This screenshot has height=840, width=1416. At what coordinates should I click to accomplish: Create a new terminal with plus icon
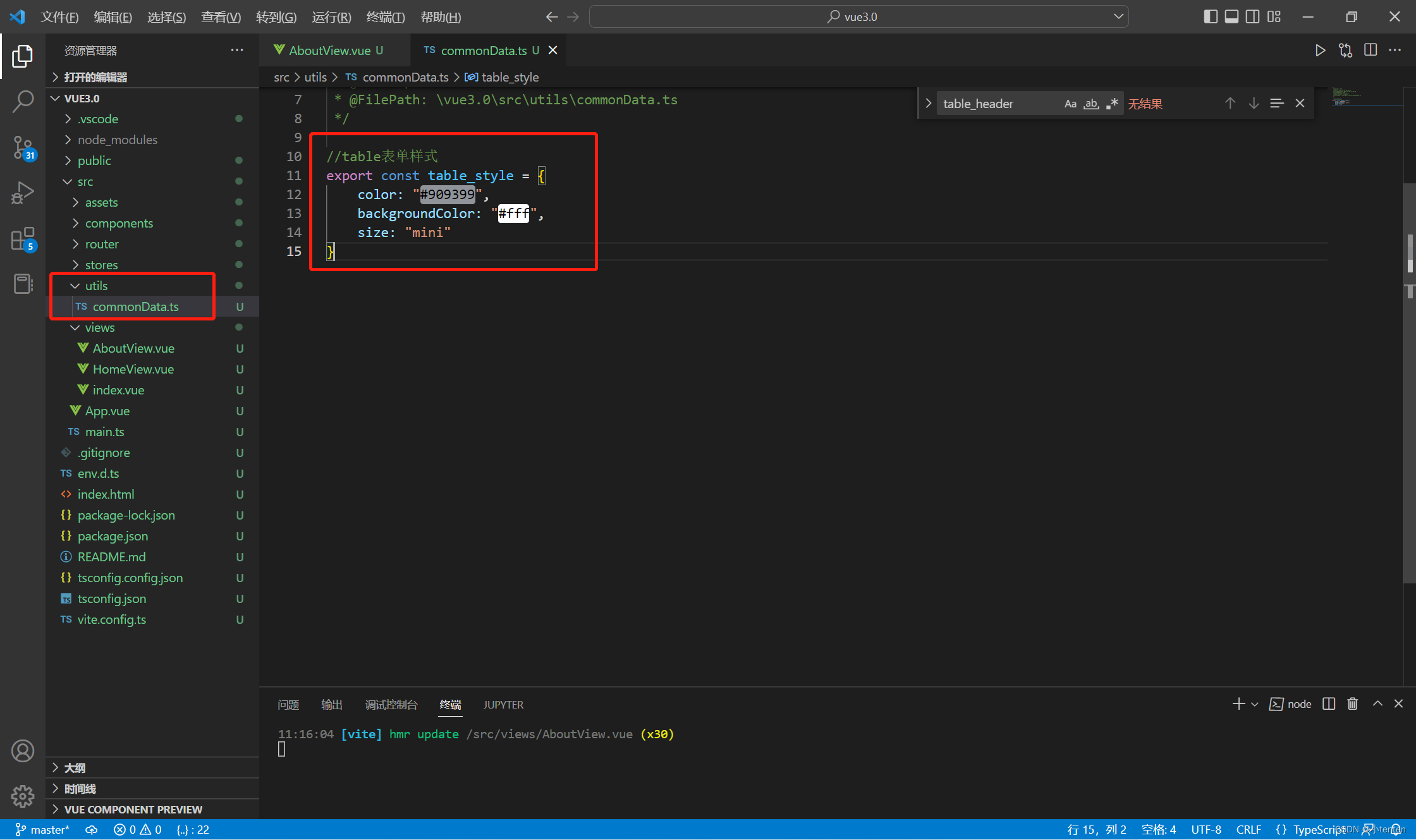click(x=1238, y=704)
